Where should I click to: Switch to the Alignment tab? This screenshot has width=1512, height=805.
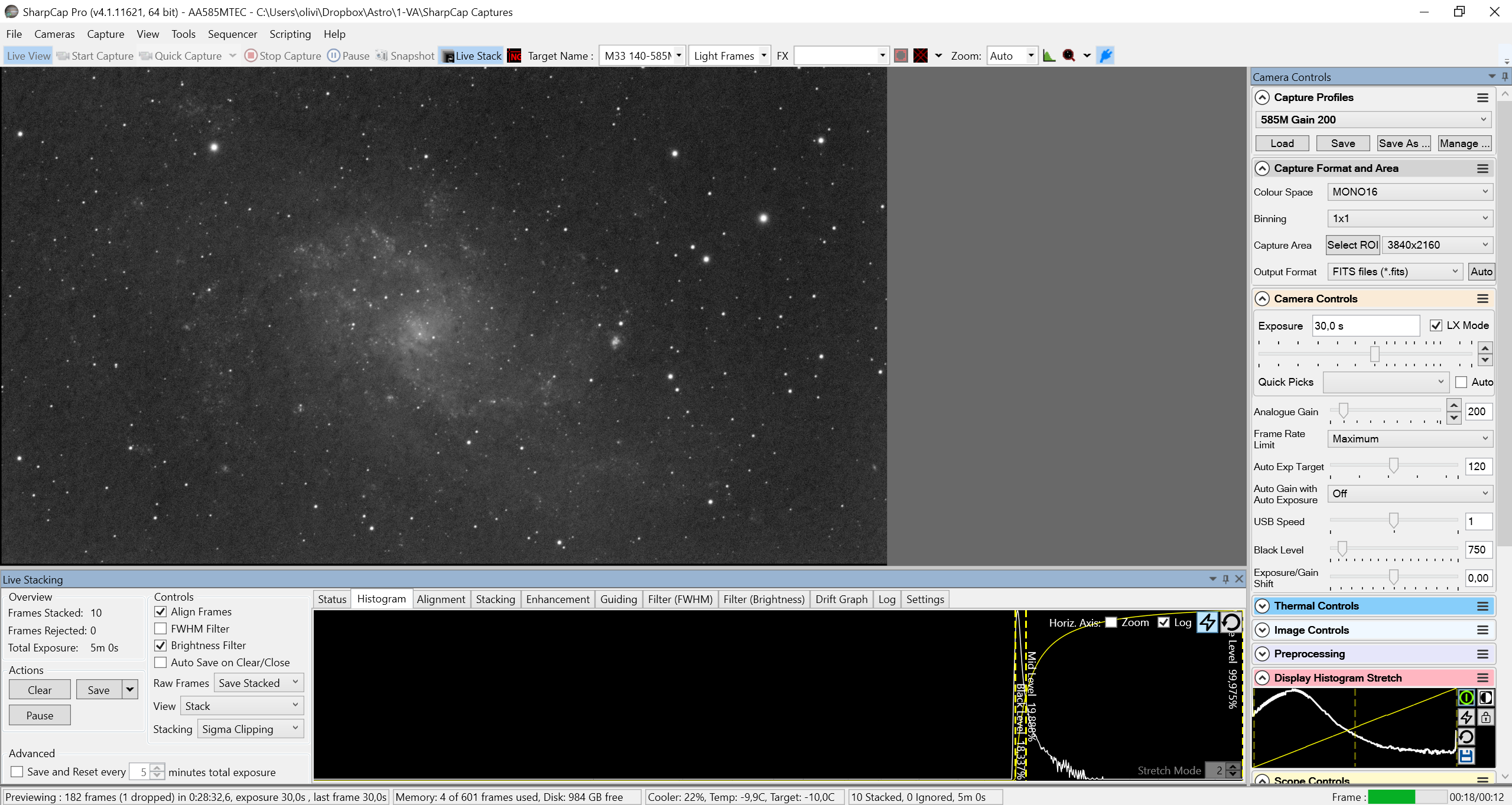pos(441,599)
